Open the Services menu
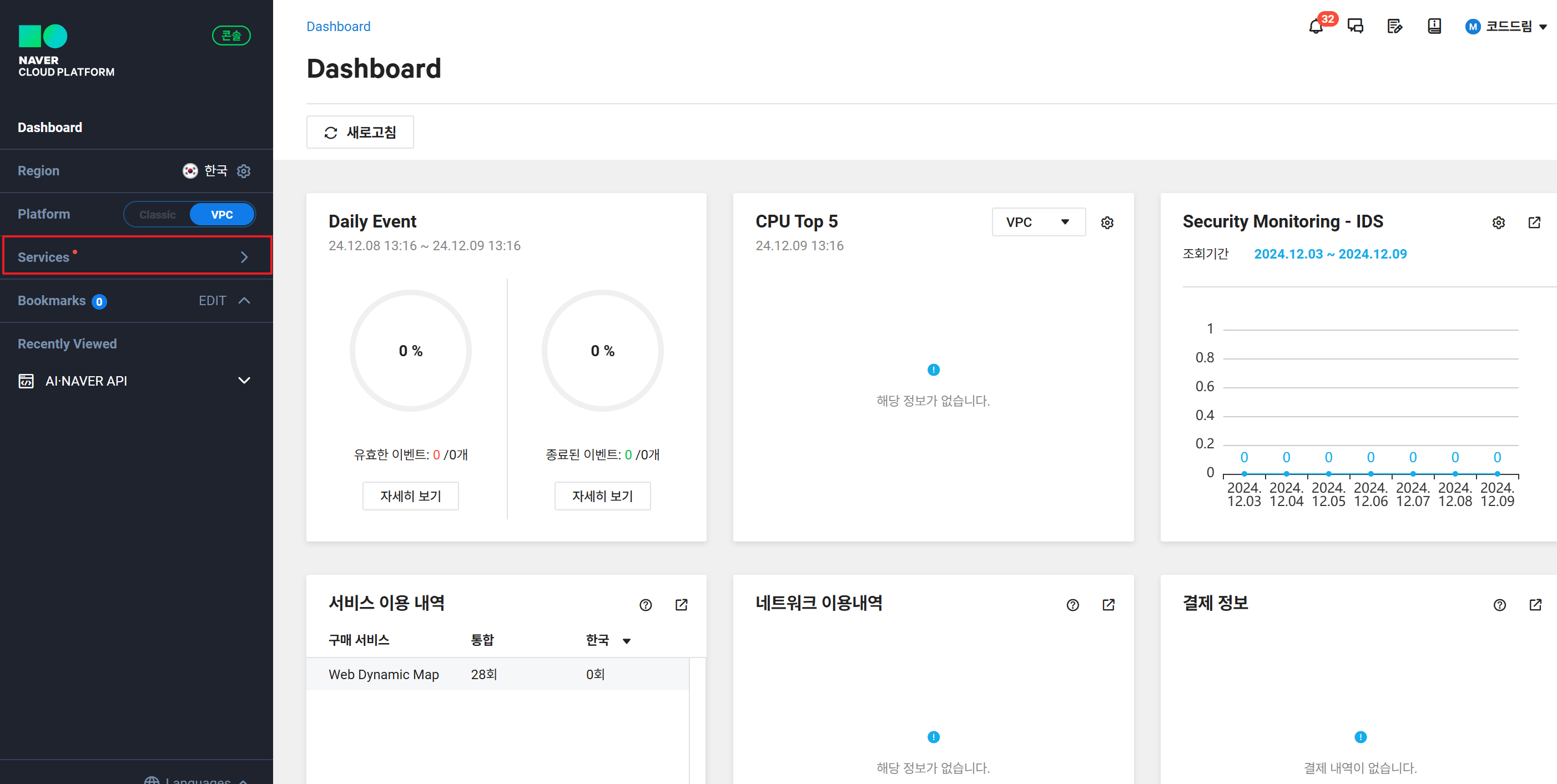The height and width of the screenshot is (784, 1557). 137,257
